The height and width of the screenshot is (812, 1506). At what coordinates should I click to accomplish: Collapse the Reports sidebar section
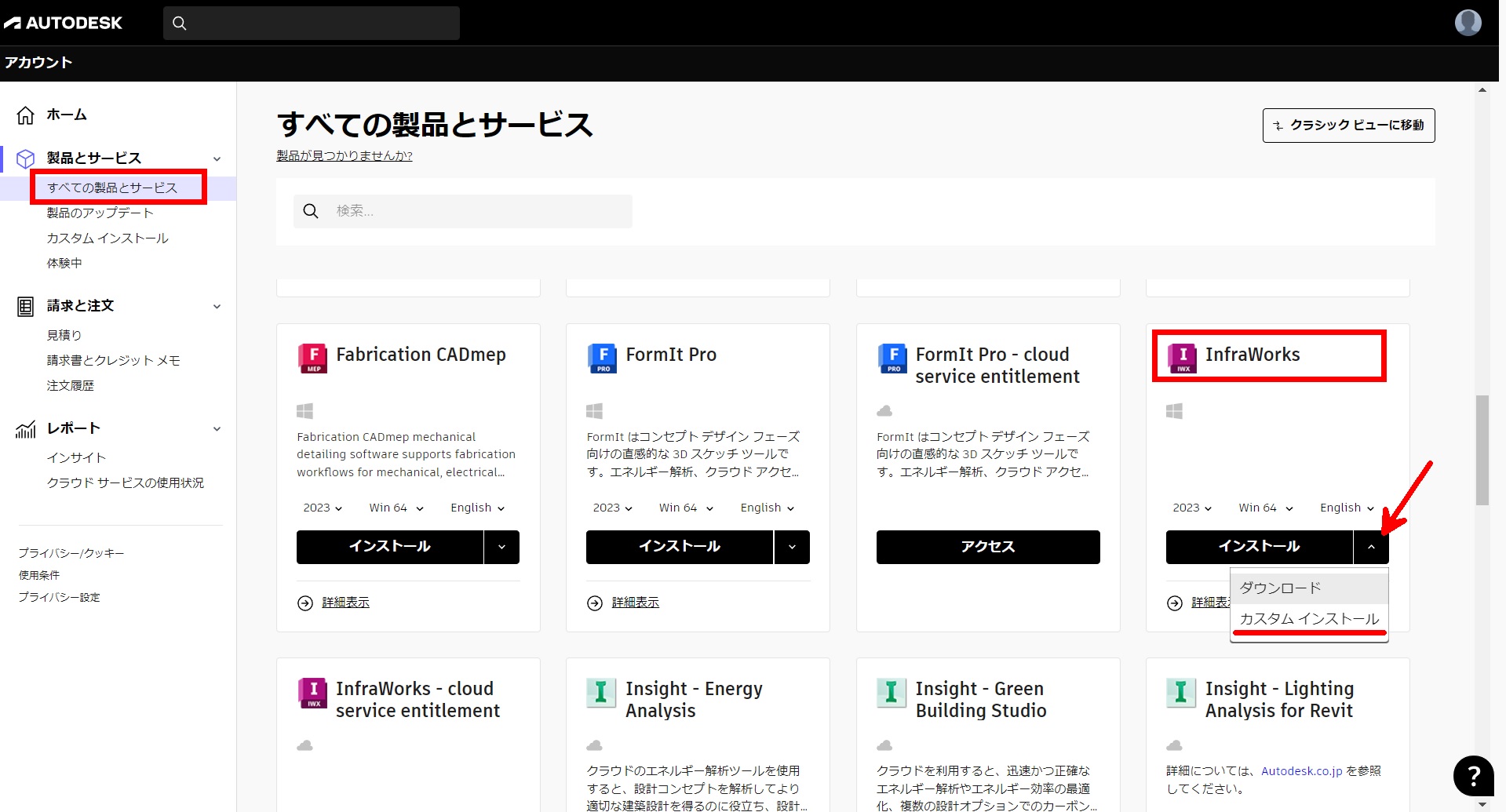tap(217, 429)
